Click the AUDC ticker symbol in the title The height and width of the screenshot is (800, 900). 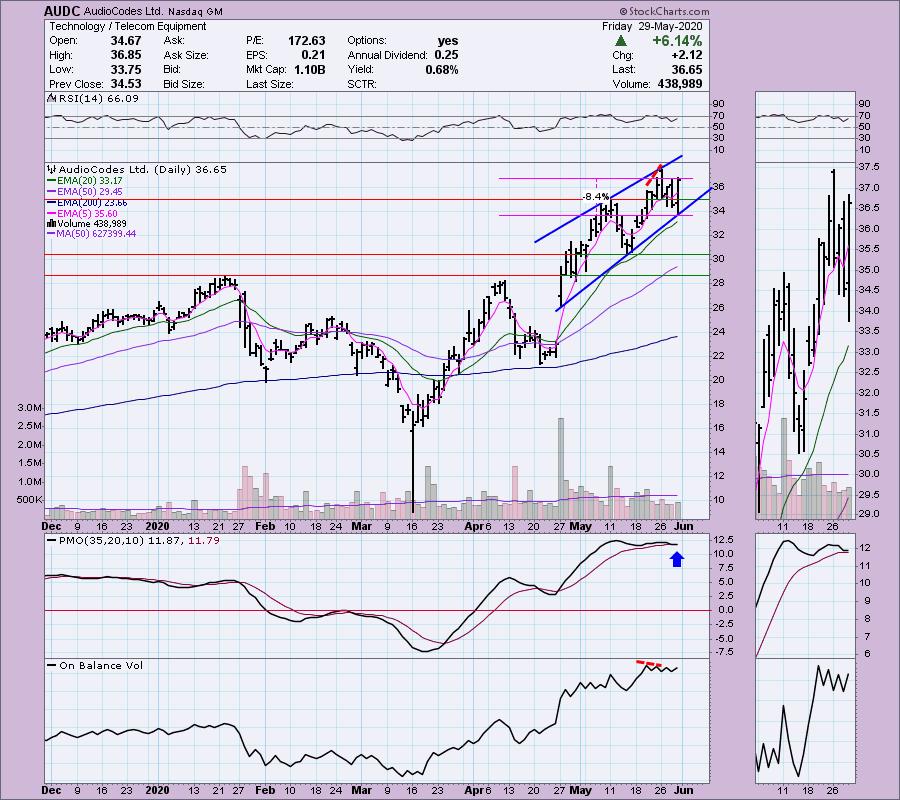pos(63,11)
